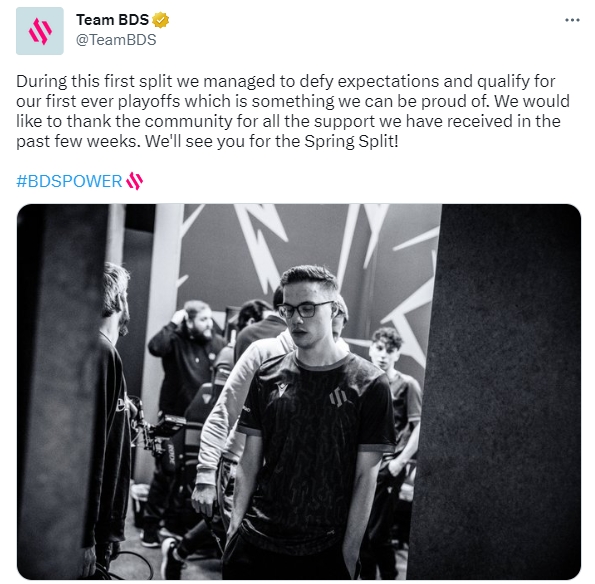
Task: Open the Team BDS profile avatar
Action: (x=39, y=31)
